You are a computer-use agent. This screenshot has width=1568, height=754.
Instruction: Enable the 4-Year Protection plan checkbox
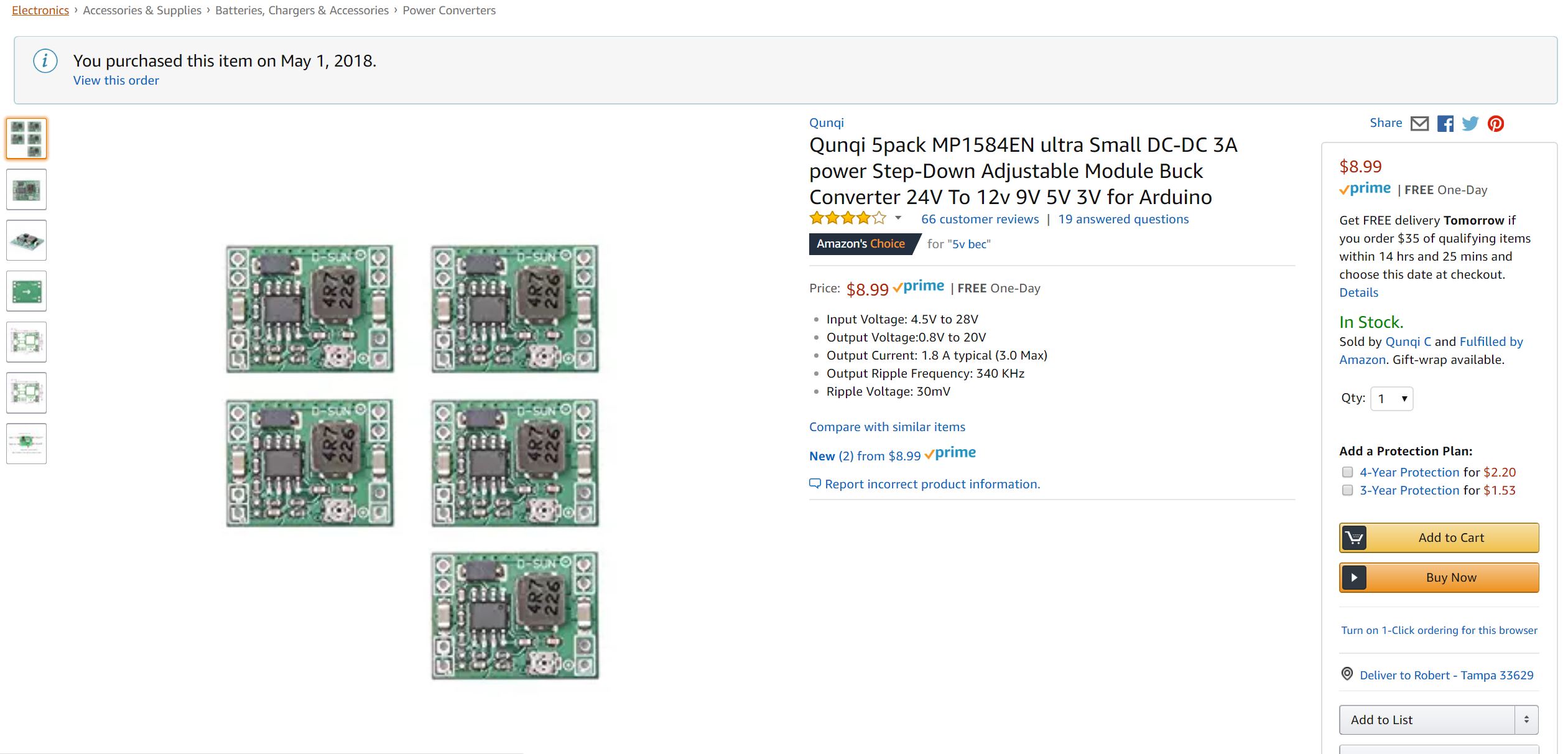point(1348,472)
